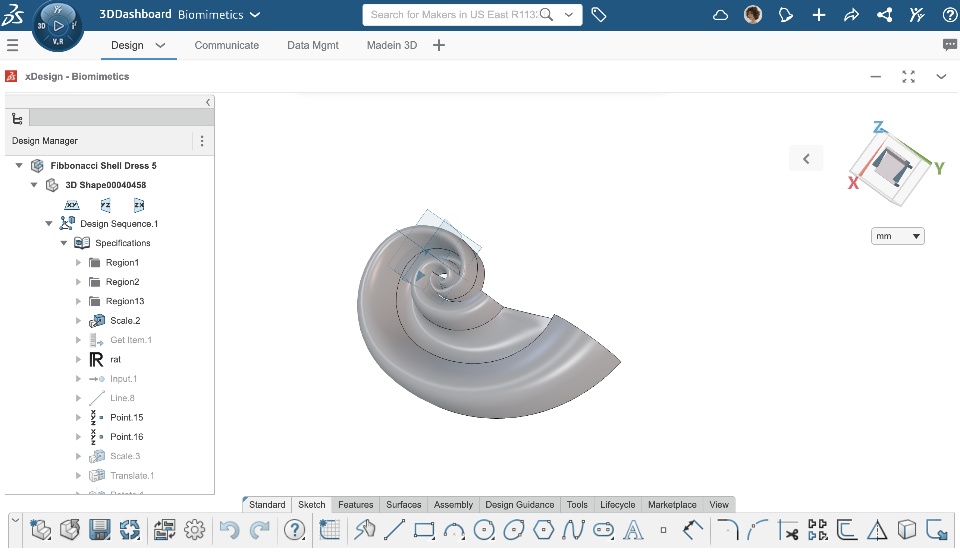
Task: Collapse the Design Manager panel
Action: [x=208, y=102]
